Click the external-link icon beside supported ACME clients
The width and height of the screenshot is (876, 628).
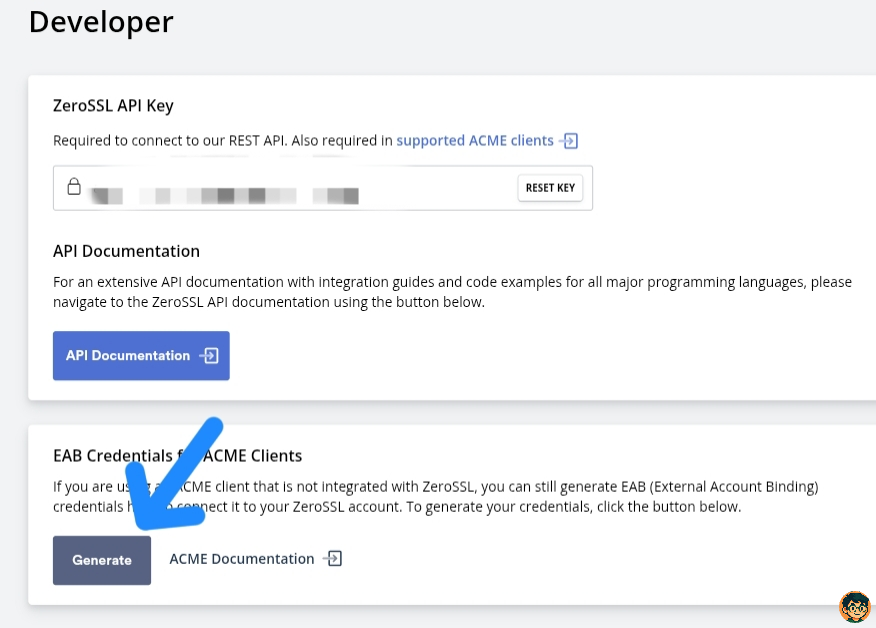pyautogui.click(x=569, y=141)
